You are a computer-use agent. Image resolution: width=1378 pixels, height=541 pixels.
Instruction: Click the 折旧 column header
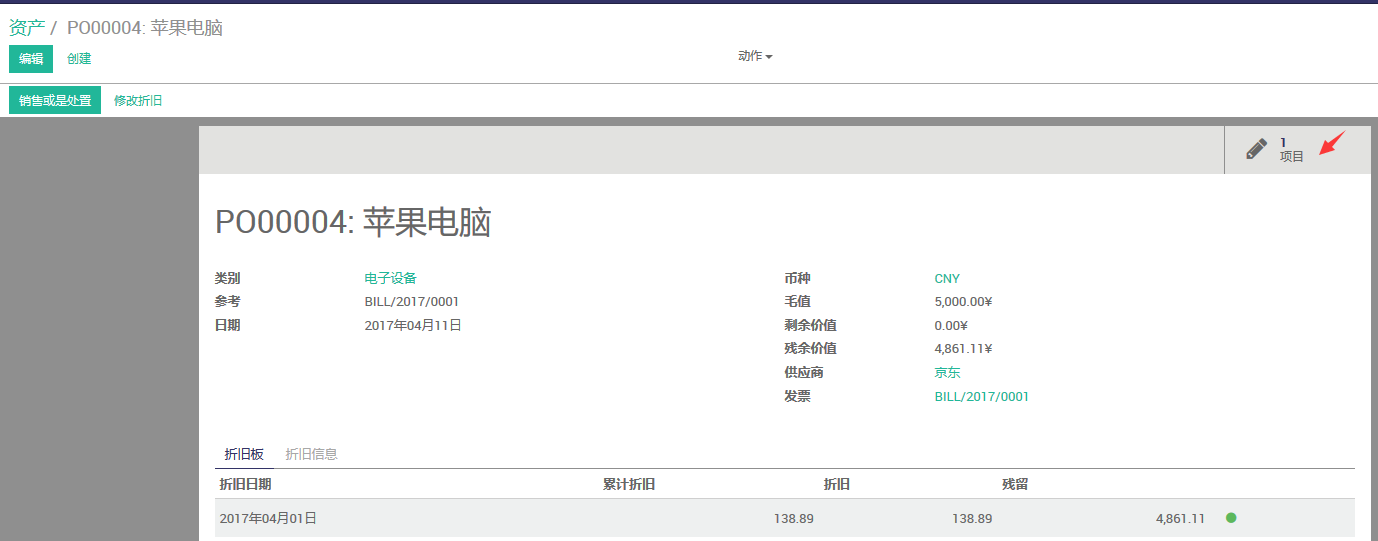[x=837, y=484]
